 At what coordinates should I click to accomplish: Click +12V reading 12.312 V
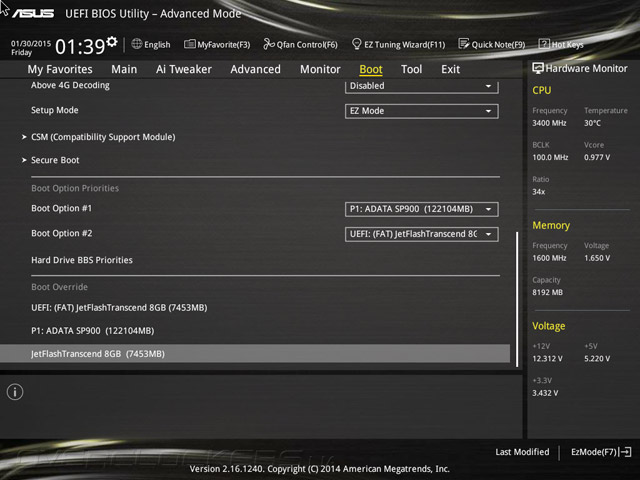(x=547, y=359)
